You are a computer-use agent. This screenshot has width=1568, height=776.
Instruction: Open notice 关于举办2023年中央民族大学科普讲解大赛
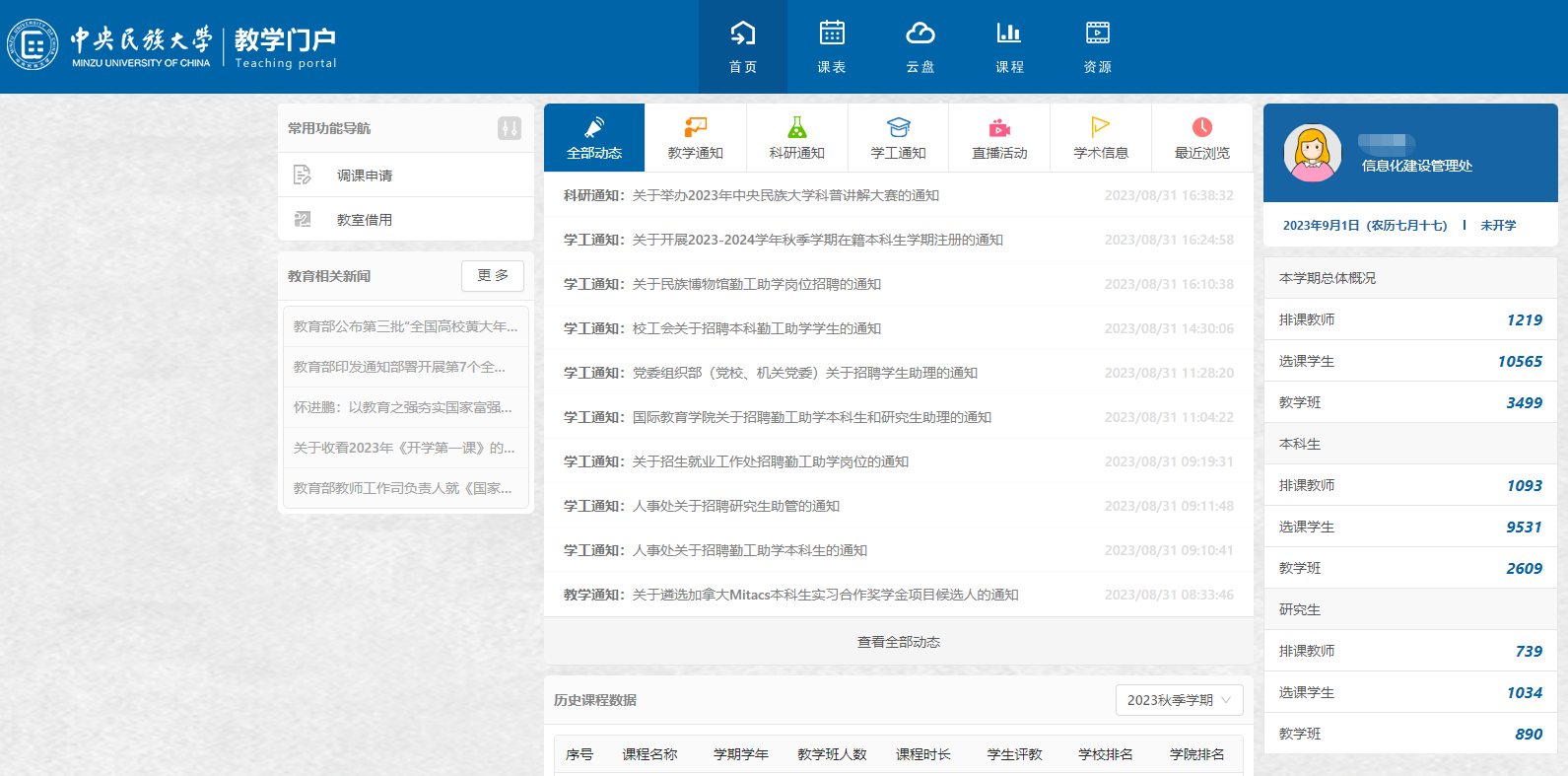tap(785, 195)
